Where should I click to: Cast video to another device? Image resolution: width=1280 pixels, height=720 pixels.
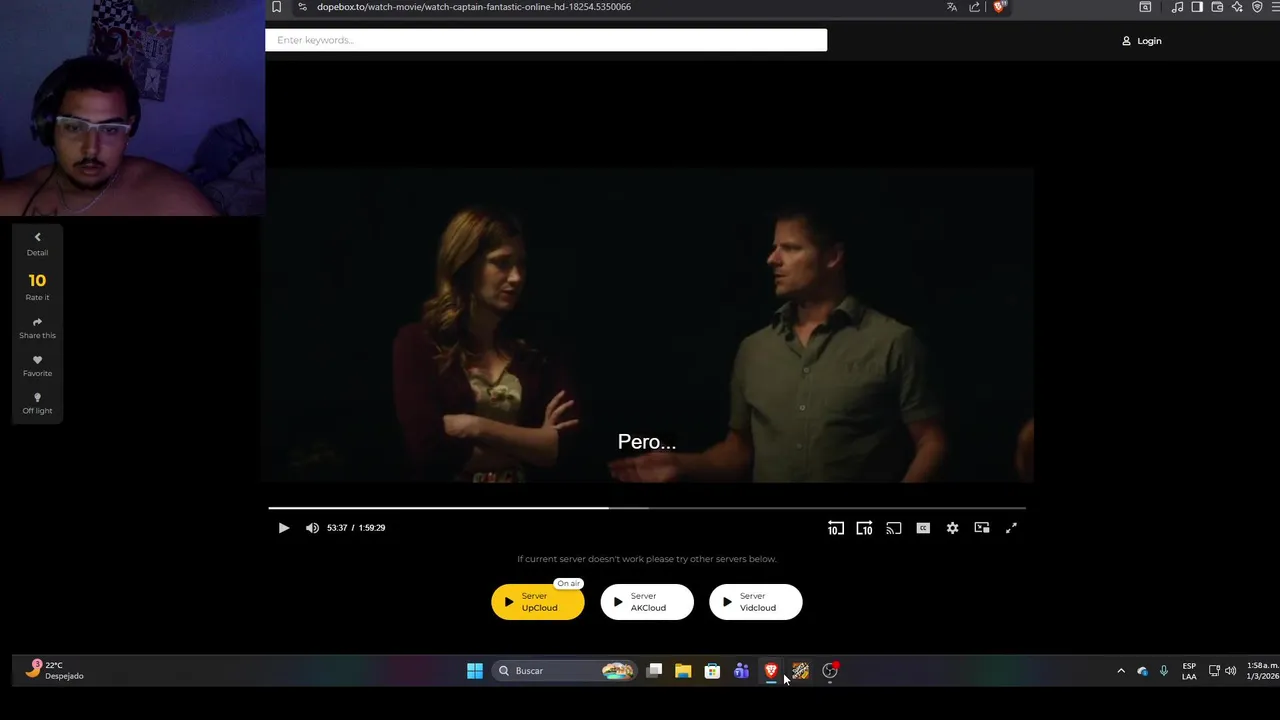click(x=894, y=528)
